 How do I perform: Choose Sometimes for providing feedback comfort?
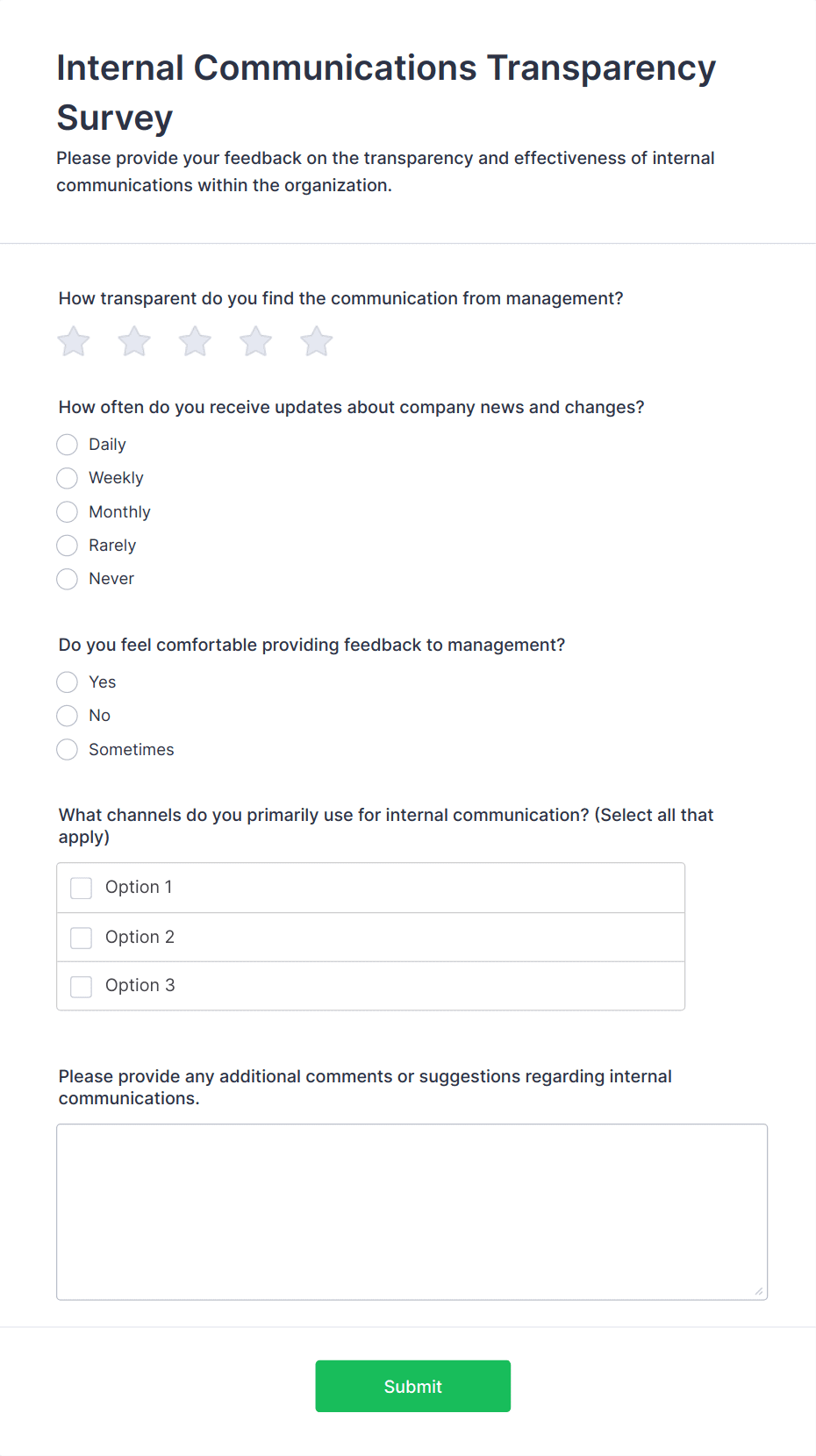point(67,749)
